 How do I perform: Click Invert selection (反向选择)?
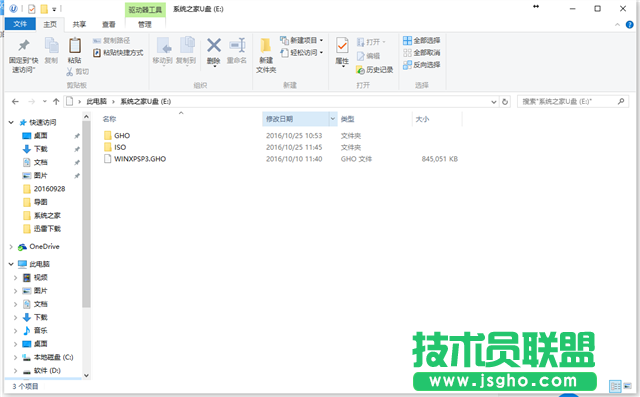(421, 64)
